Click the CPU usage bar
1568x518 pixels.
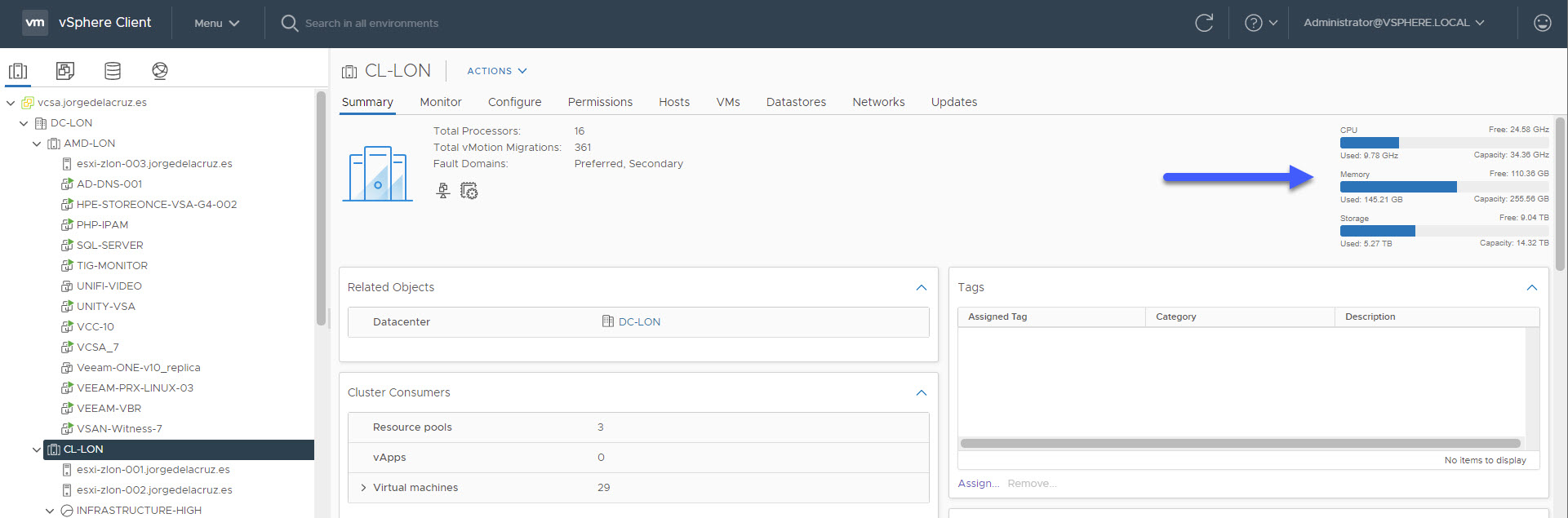click(1444, 143)
